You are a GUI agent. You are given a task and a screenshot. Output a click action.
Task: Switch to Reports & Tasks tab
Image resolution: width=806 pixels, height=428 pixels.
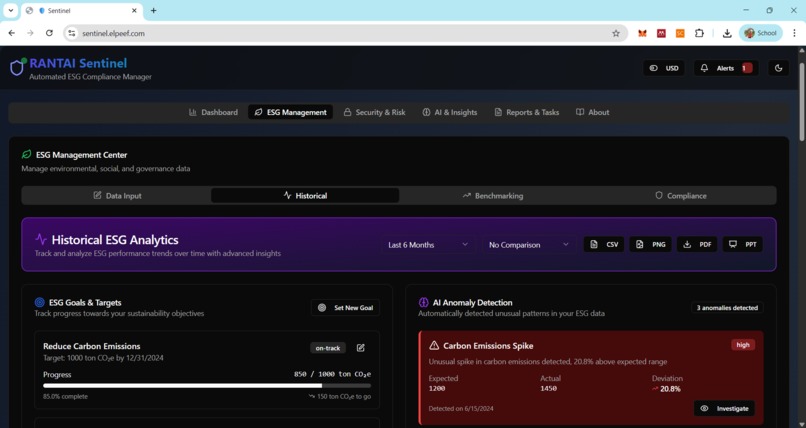pyautogui.click(x=526, y=112)
